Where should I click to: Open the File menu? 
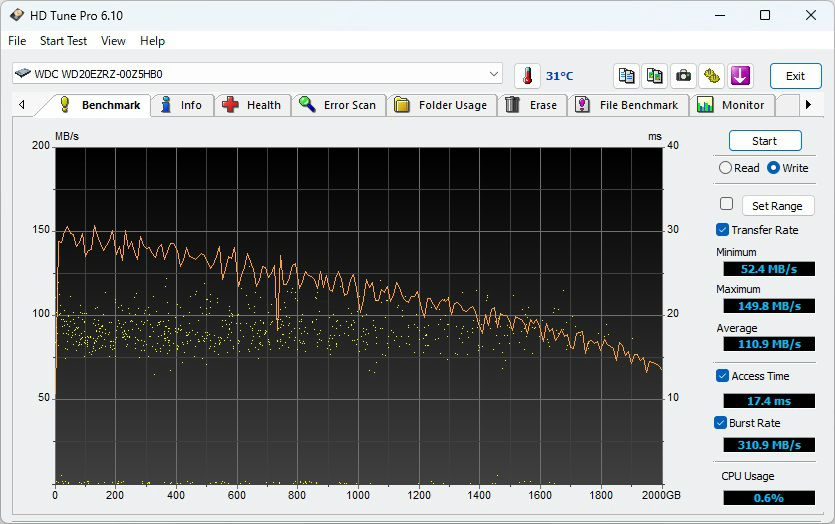(17, 41)
